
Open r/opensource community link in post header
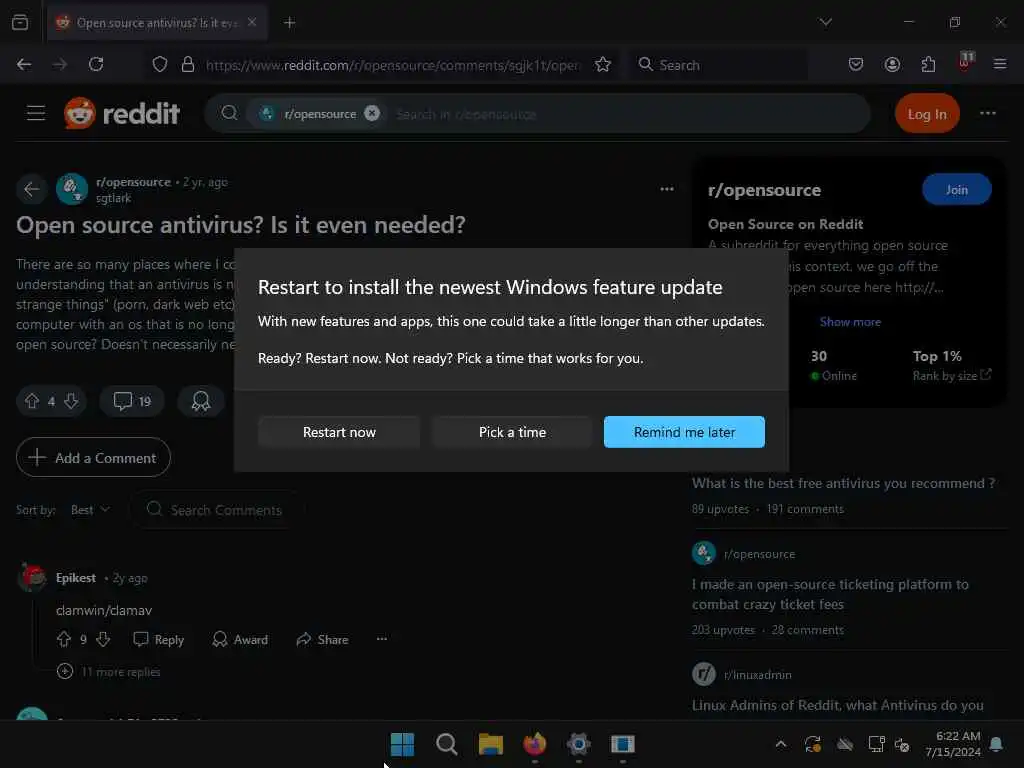click(133, 182)
